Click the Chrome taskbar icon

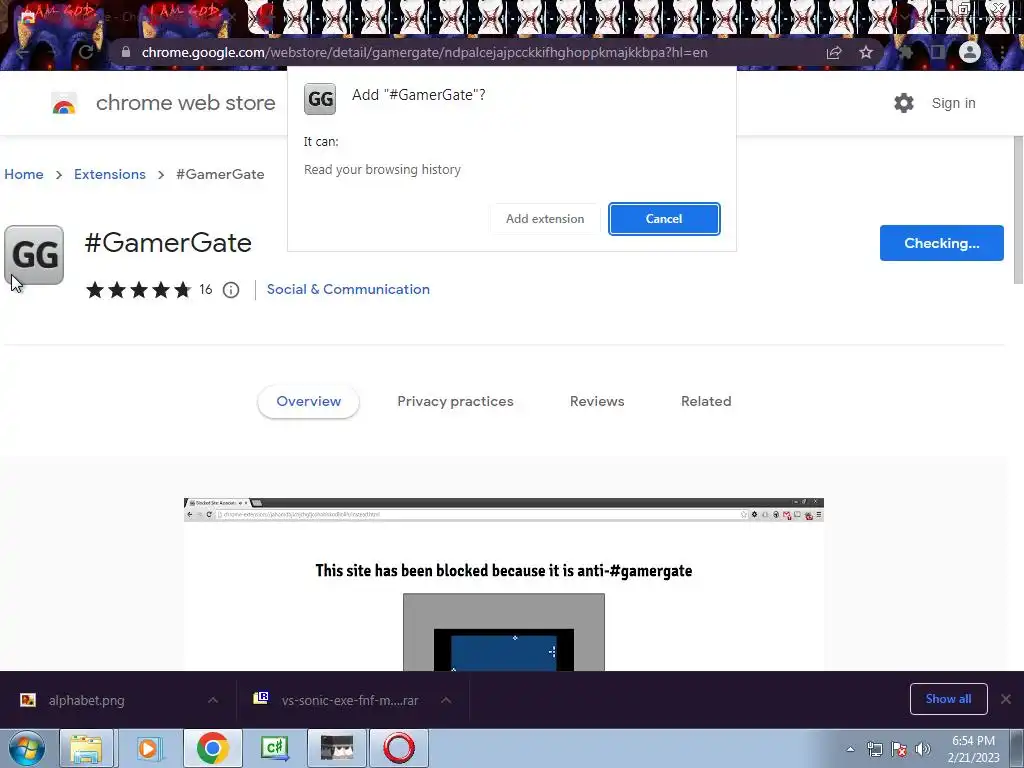point(212,748)
